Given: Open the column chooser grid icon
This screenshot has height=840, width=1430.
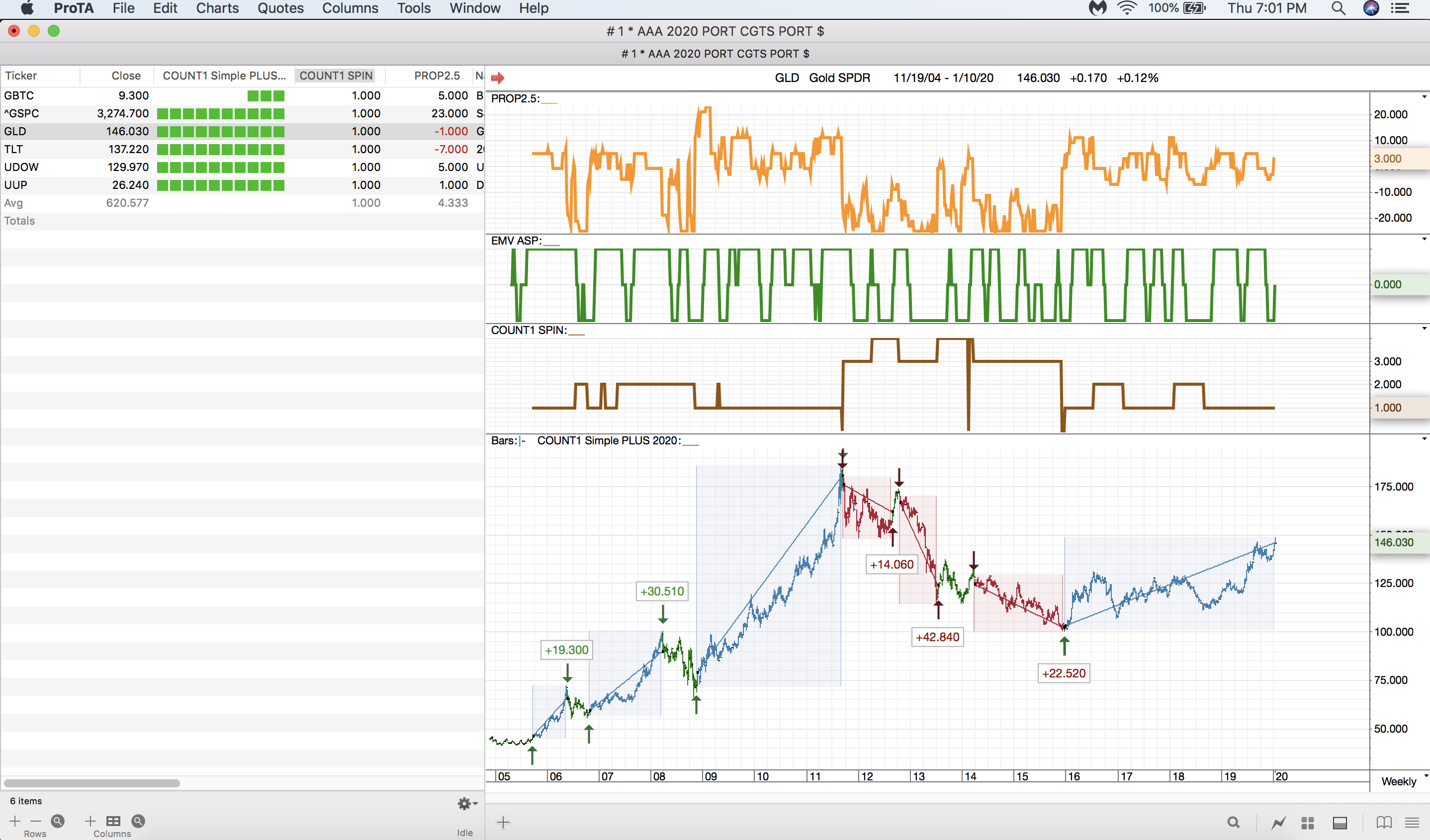Looking at the screenshot, I should pyautogui.click(x=113, y=821).
